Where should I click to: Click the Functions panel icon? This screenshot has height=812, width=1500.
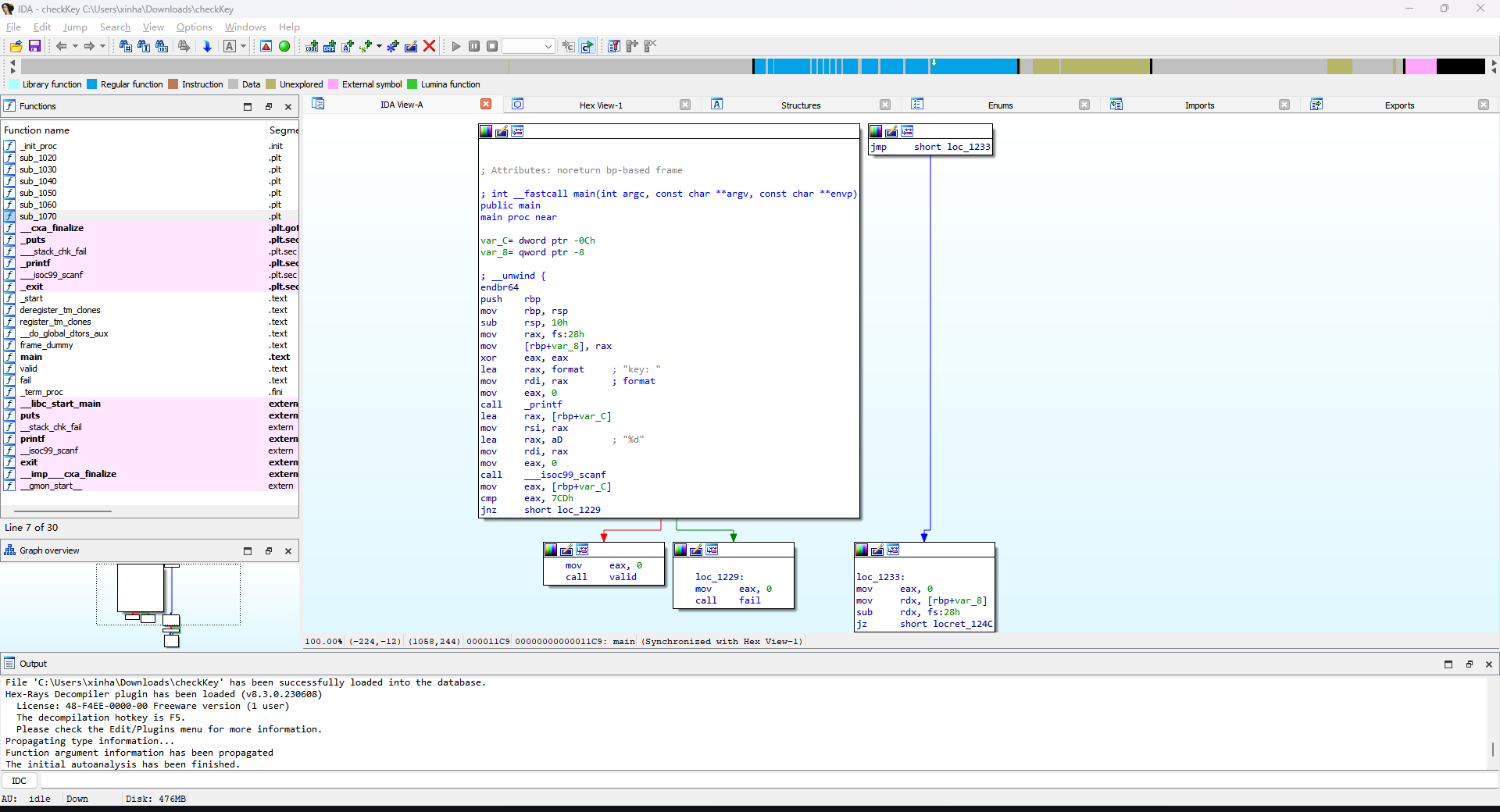point(9,106)
